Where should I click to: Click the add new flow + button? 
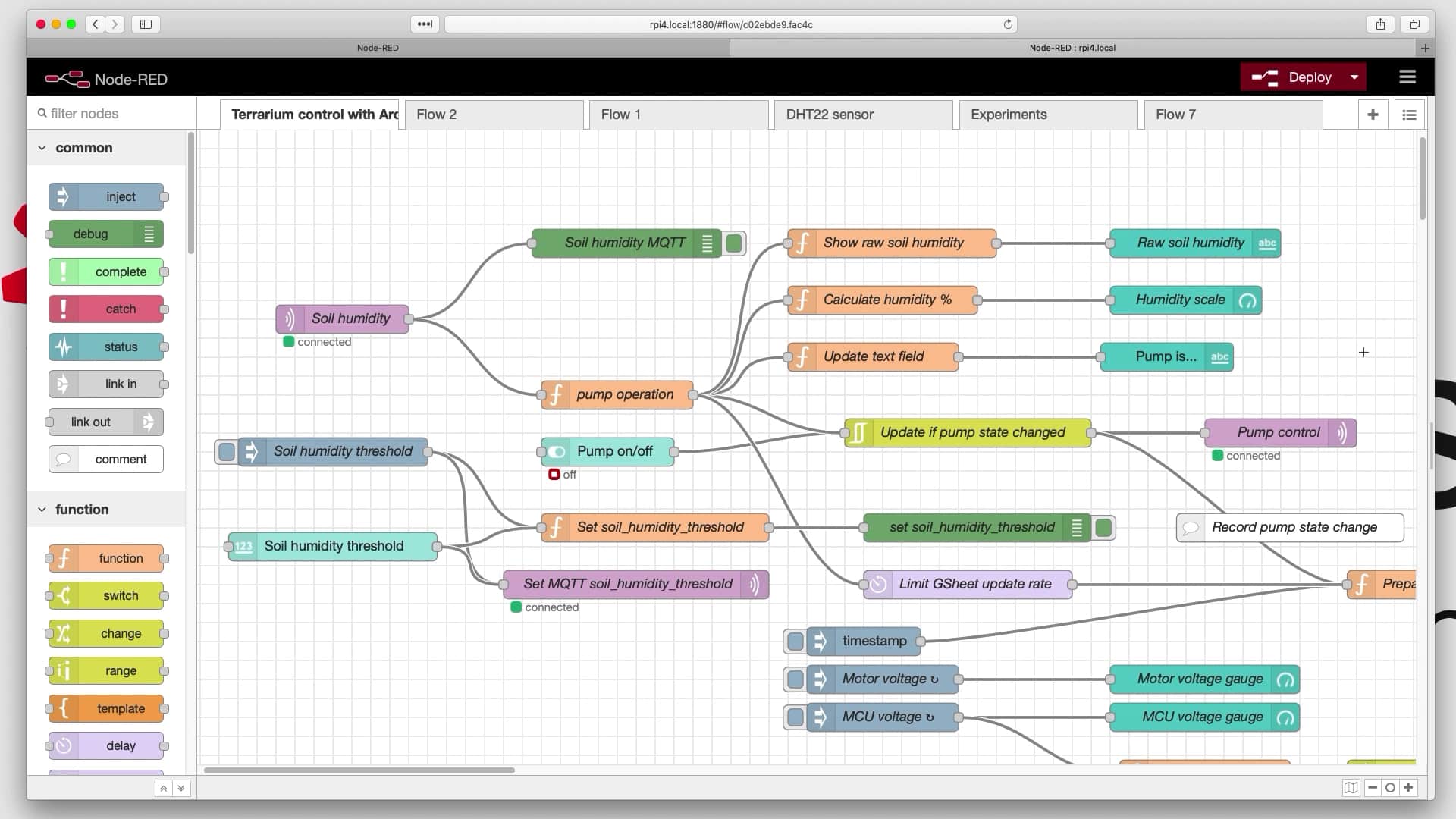pyautogui.click(x=1371, y=113)
